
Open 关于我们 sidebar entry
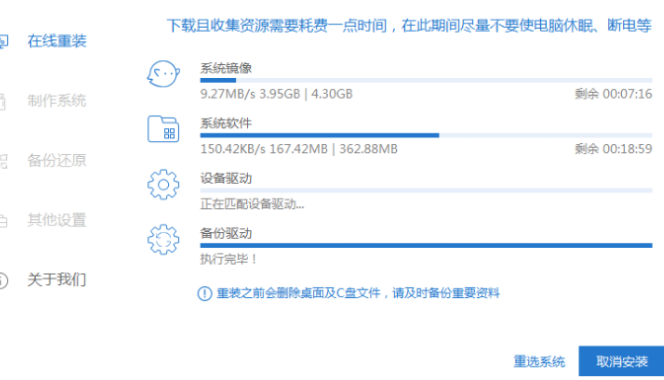click(x=57, y=280)
